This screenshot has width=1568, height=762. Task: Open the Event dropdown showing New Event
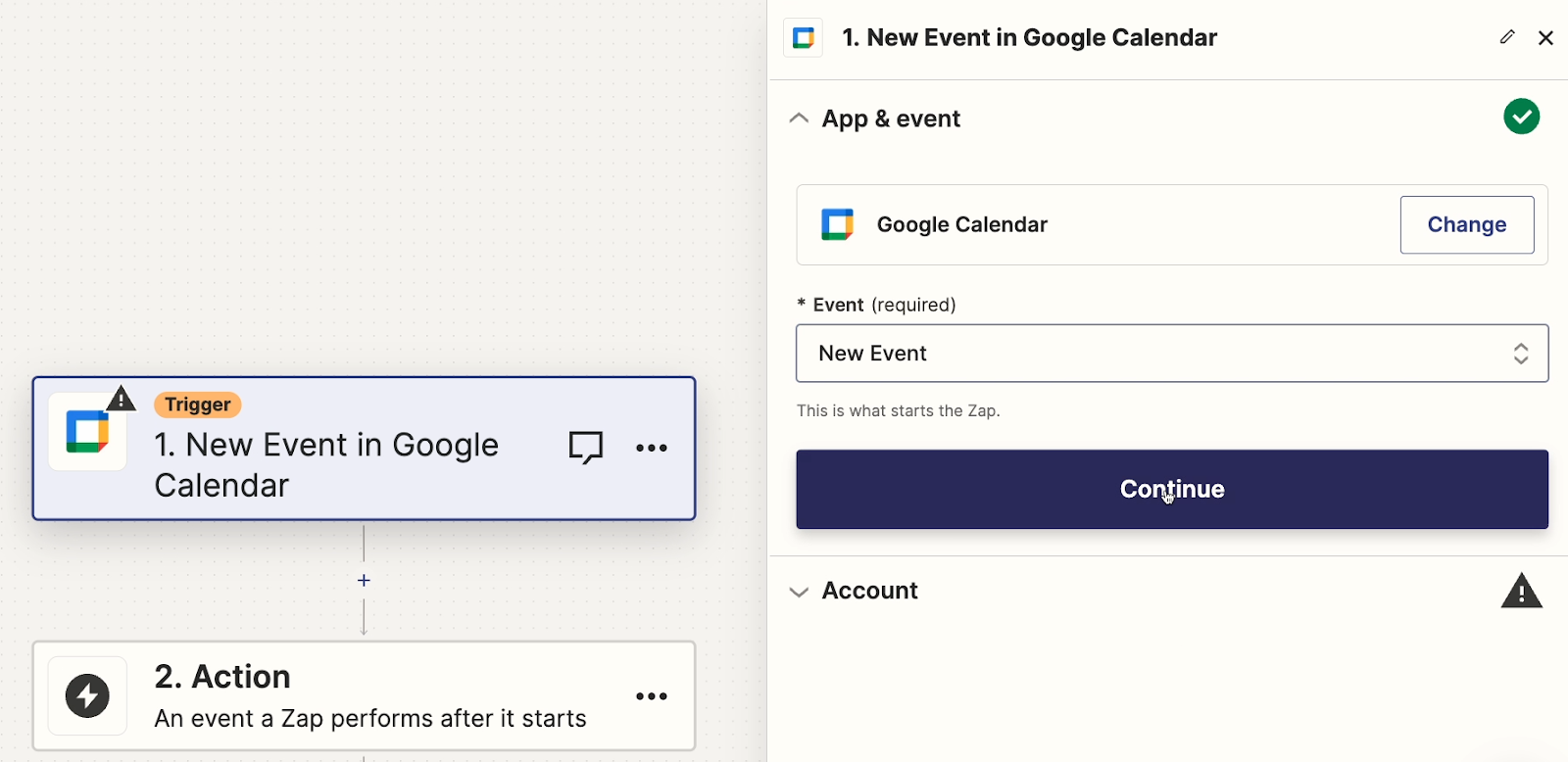(1172, 354)
